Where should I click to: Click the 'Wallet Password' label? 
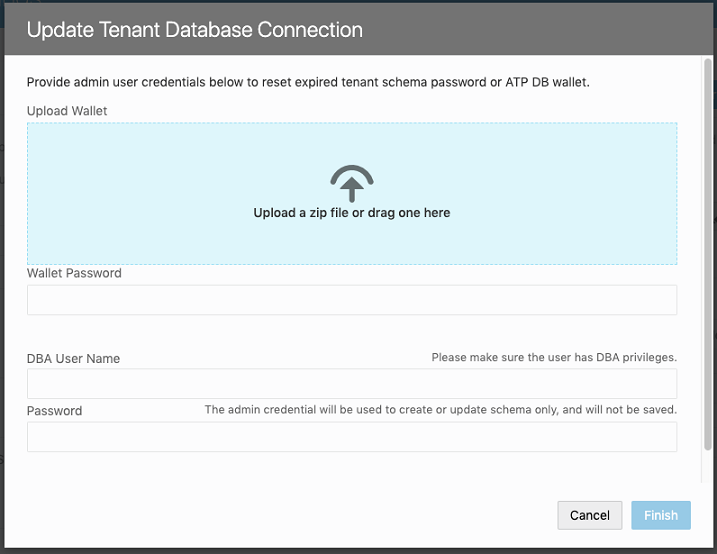pyautogui.click(x=74, y=273)
